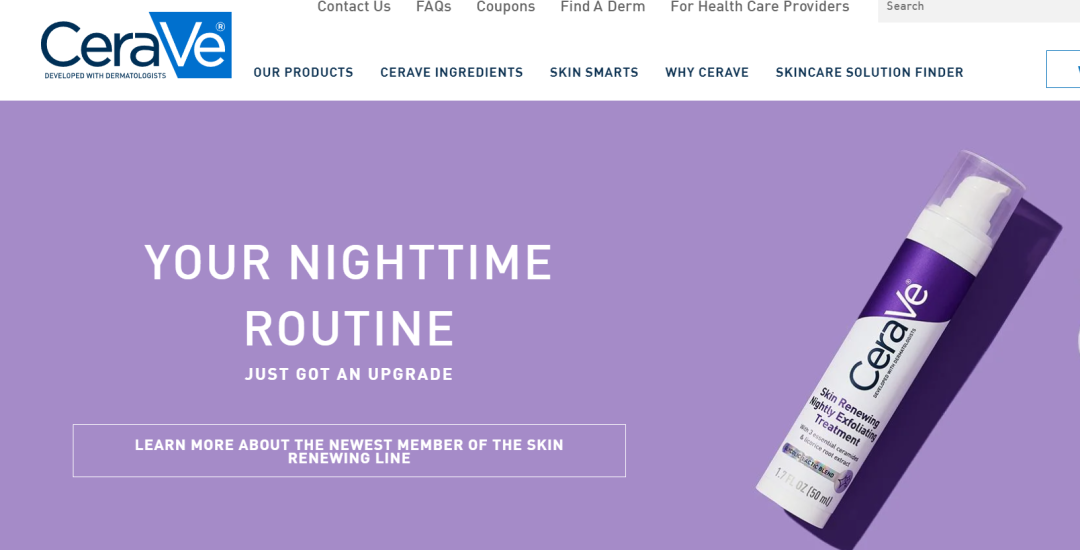
Task: Click the partially visible next-slide arrow on the banner
Action: (x=1077, y=341)
